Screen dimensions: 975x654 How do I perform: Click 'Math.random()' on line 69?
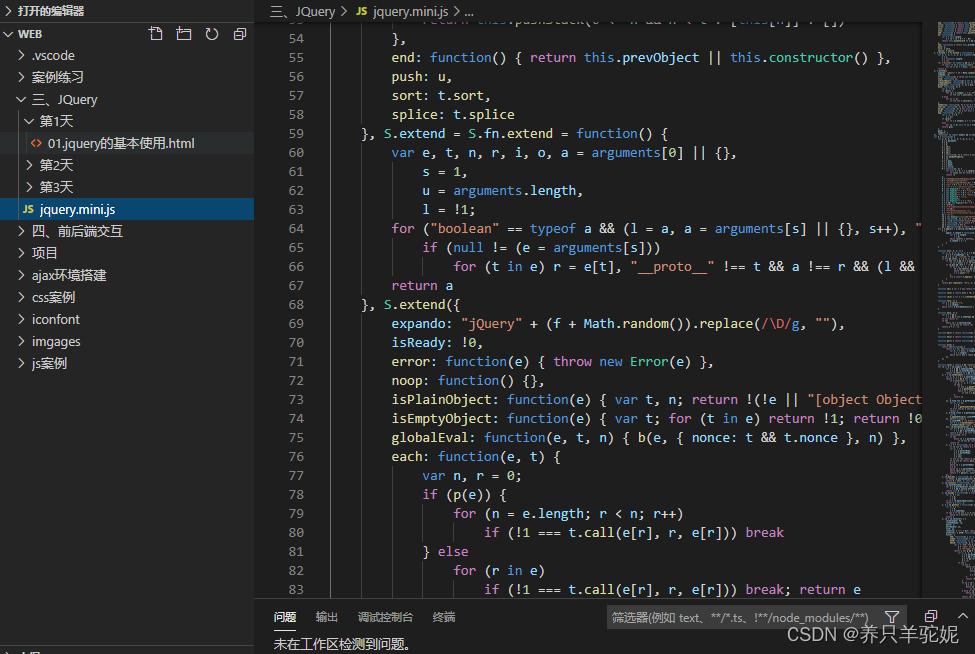click(633, 324)
